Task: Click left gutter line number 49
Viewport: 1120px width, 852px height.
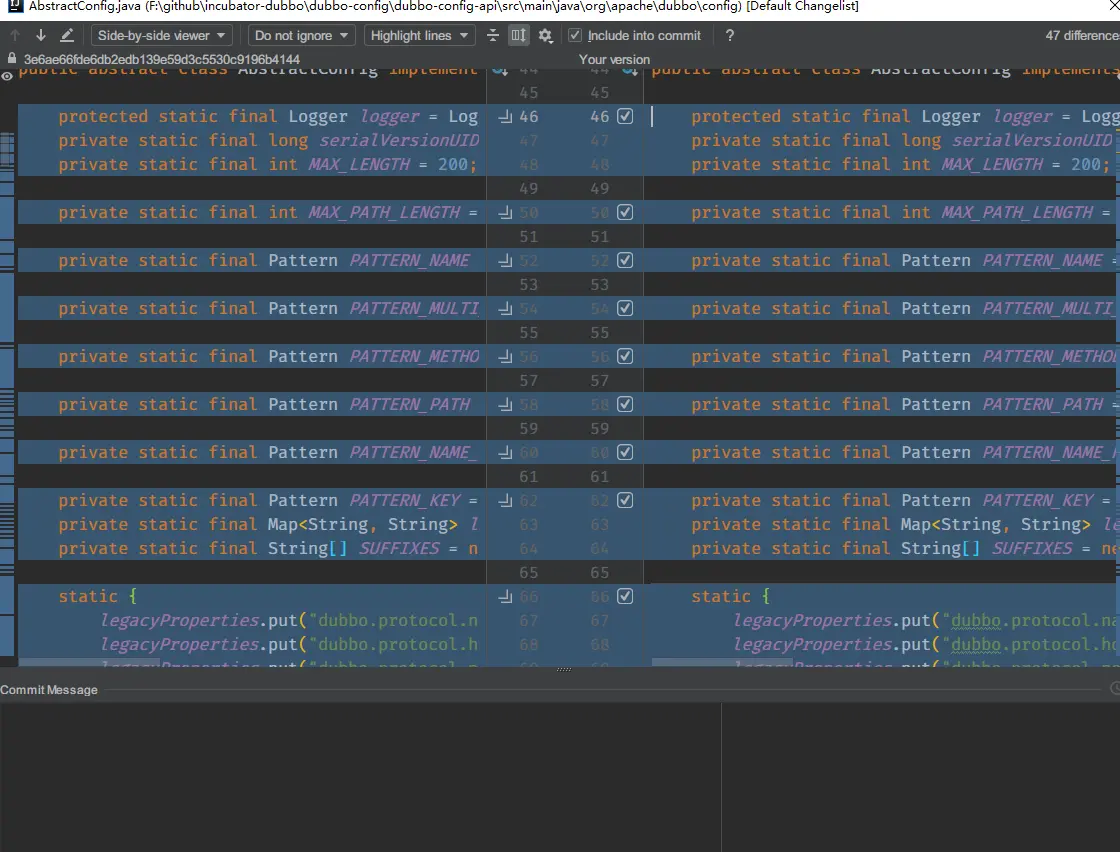Action: click(529, 189)
